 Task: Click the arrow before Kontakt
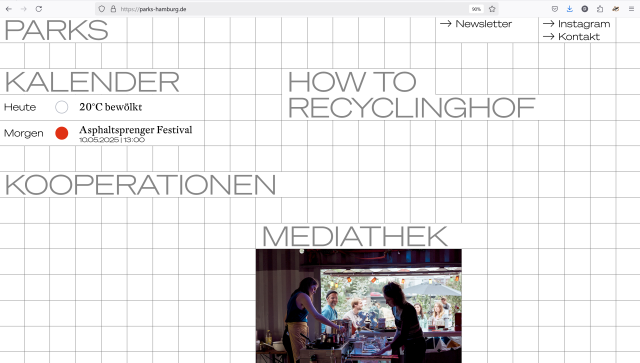549,37
